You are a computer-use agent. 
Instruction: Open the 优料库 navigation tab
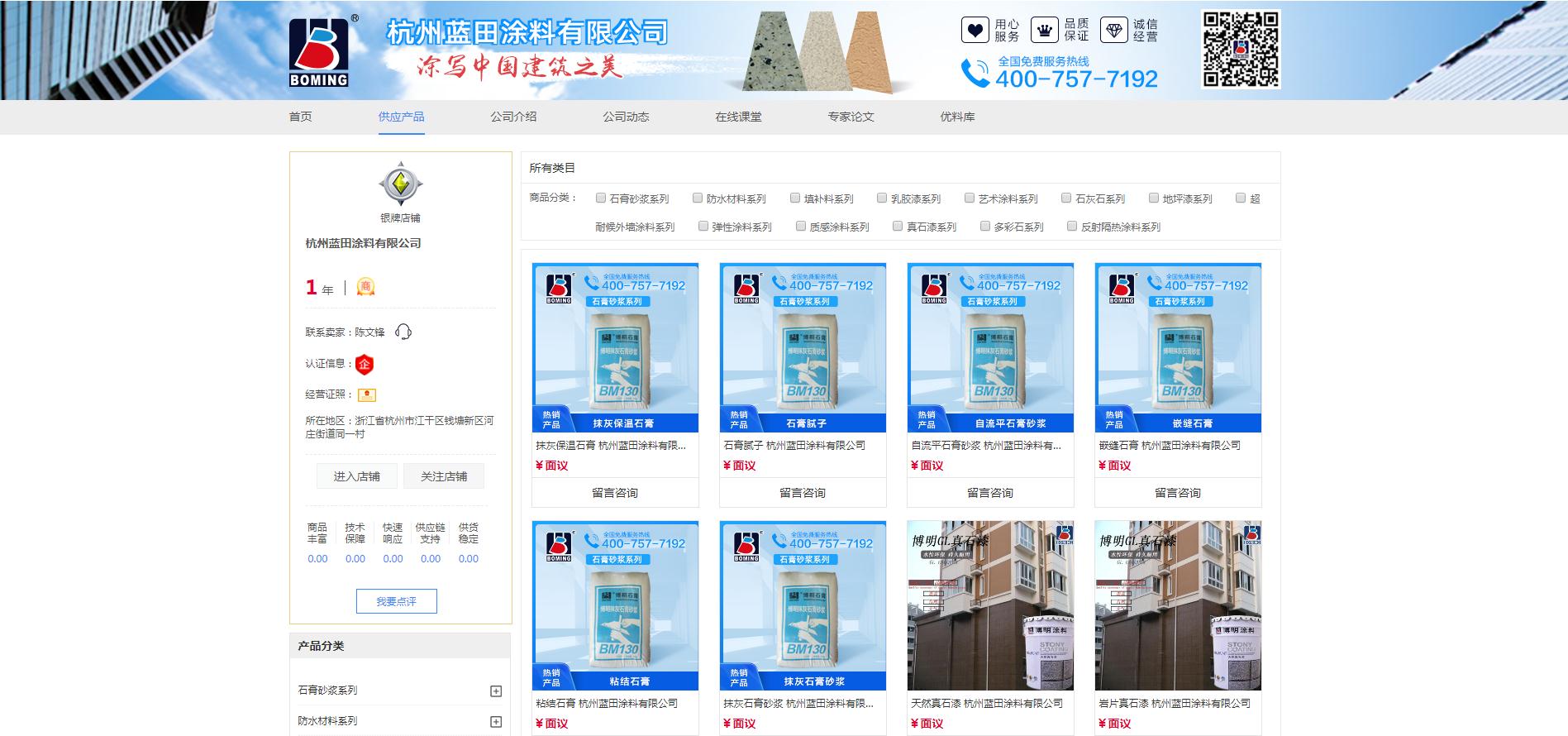957,117
